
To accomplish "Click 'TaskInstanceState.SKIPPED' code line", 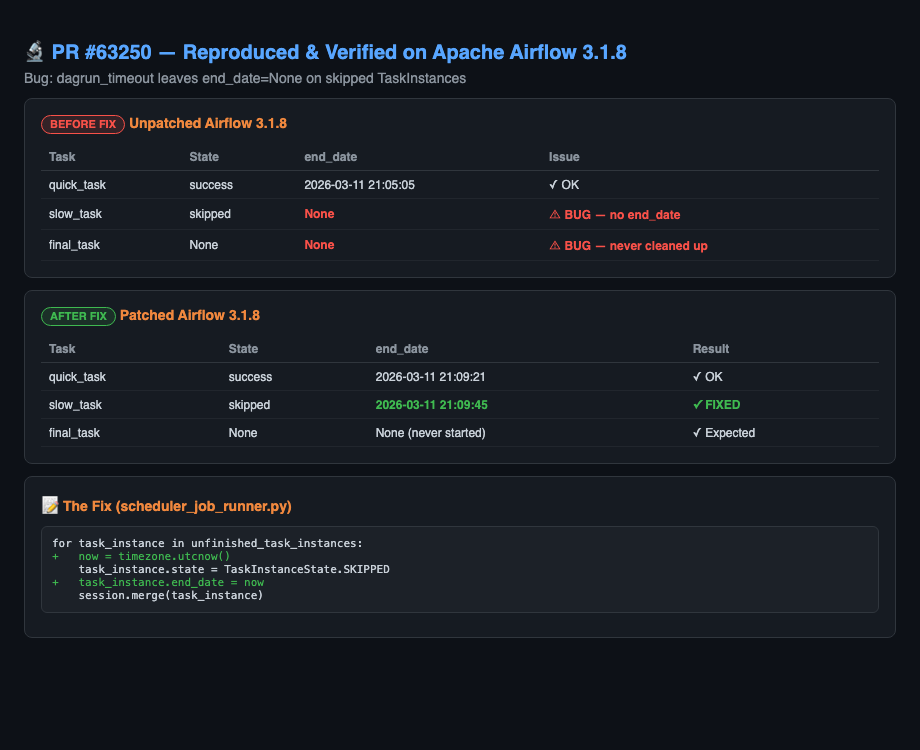I will tap(234, 569).
